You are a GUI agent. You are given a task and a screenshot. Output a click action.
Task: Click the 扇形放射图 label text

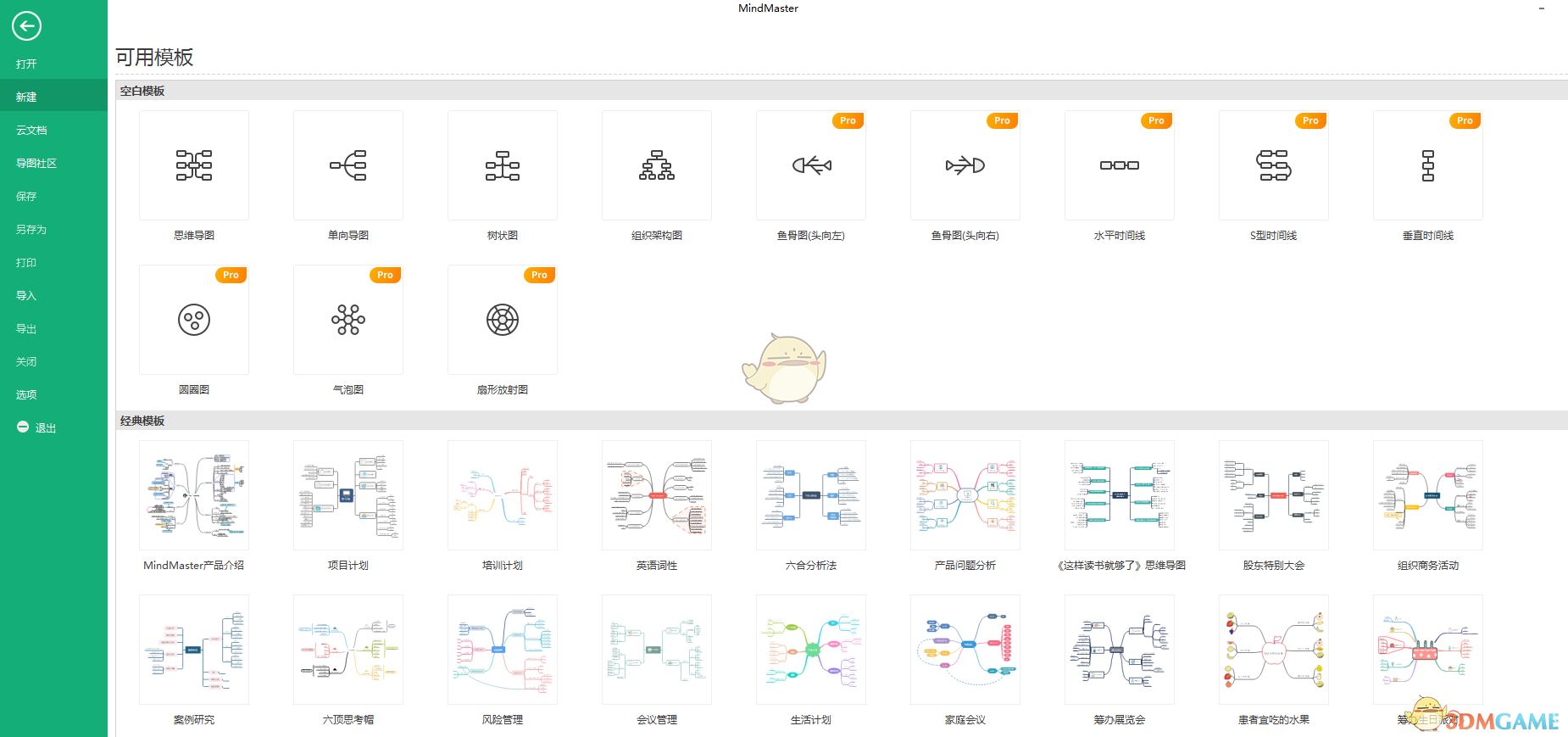503,390
